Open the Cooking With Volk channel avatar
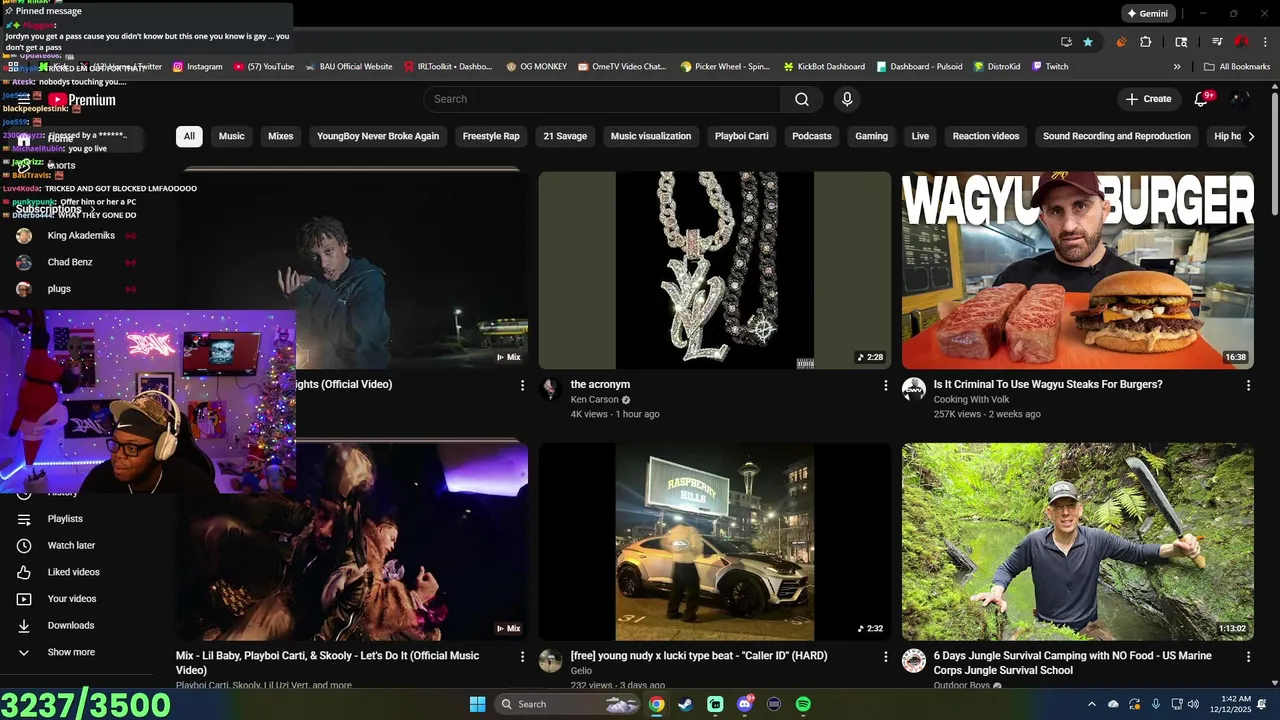1280x720 pixels. 914,389
